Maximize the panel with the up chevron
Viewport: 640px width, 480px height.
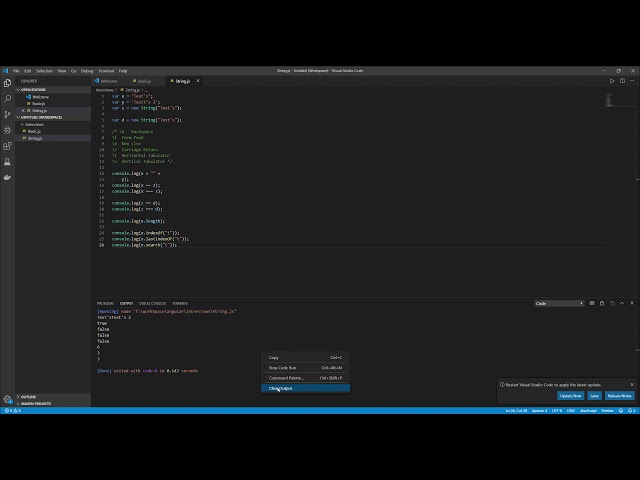click(x=622, y=303)
